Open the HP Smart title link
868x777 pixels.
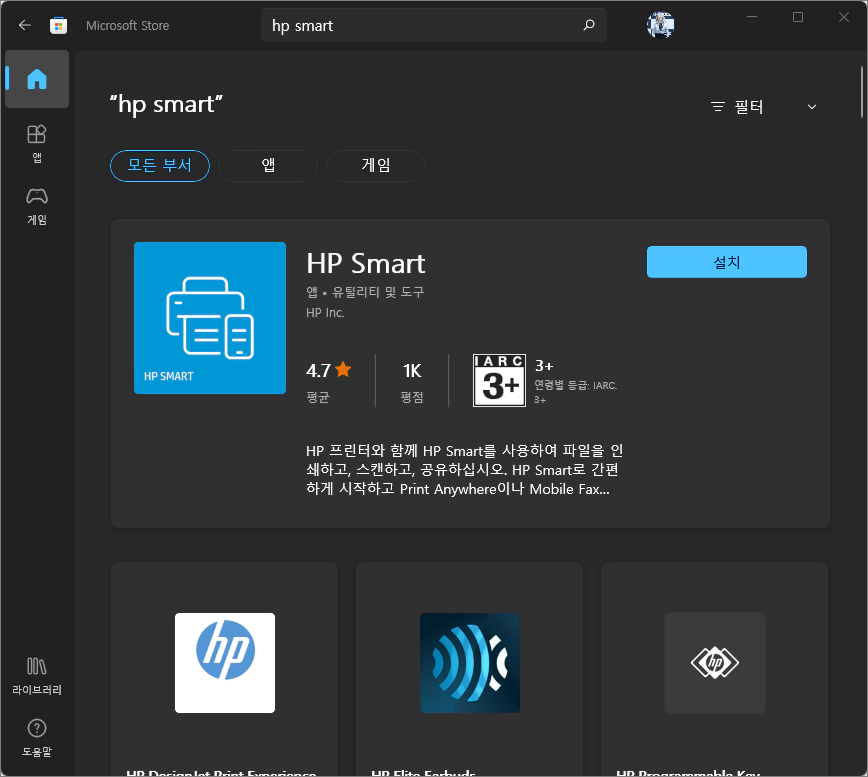coord(366,263)
